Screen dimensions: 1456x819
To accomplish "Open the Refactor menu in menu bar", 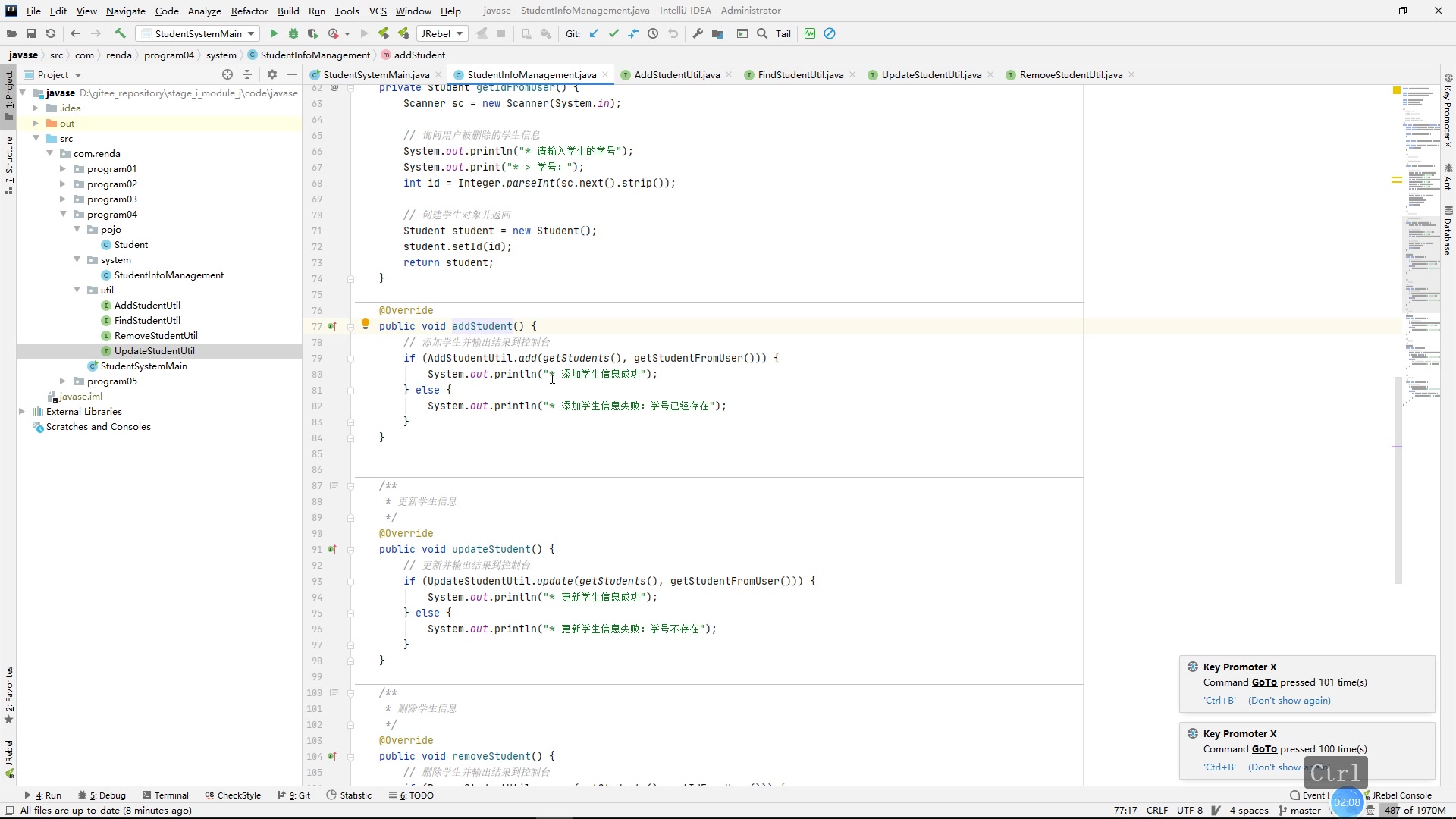I will 249,10.
